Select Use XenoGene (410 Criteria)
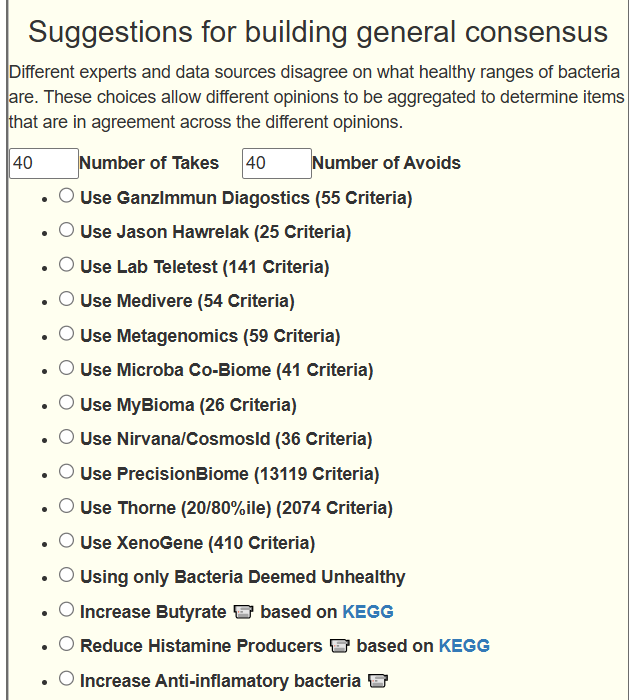 66,541
